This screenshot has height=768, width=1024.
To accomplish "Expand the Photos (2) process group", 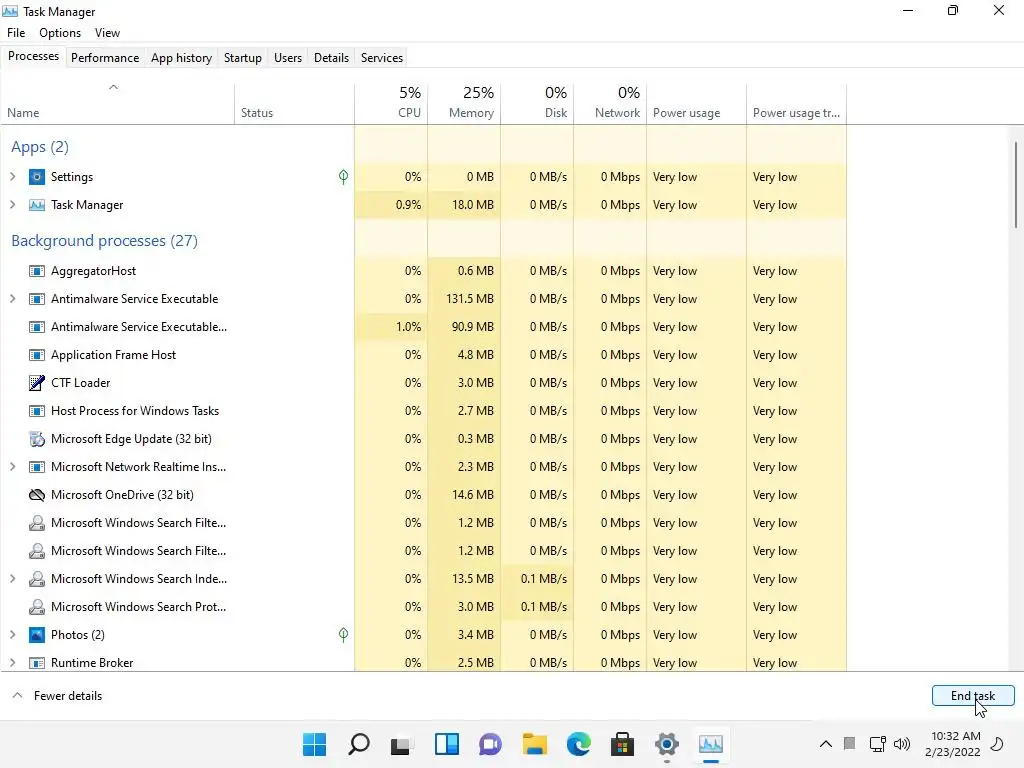I will point(12,635).
